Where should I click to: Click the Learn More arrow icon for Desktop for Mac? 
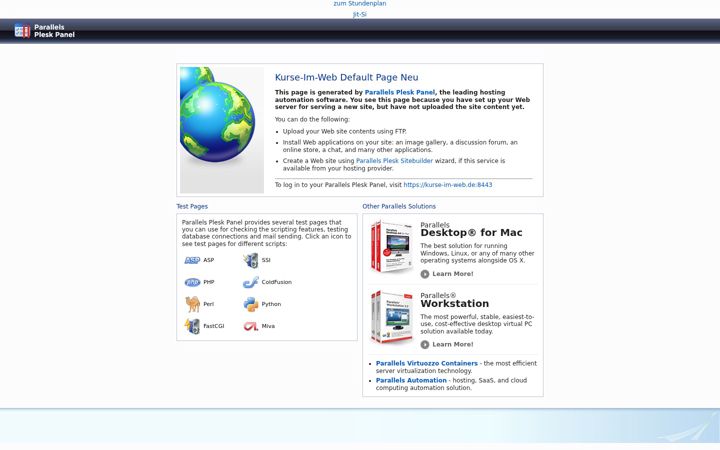pos(425,274)
